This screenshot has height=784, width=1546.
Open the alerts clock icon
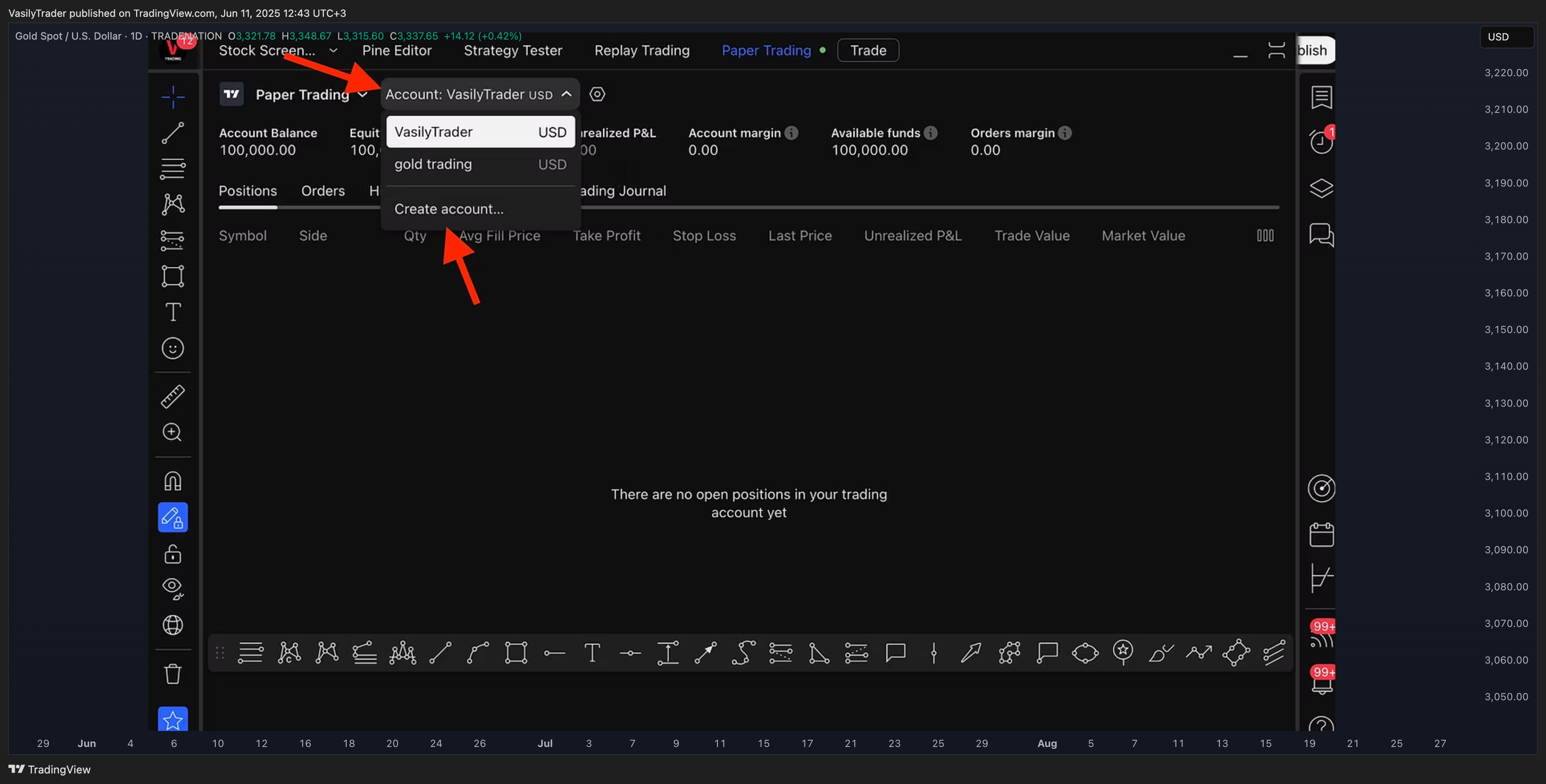point(1321,141)
